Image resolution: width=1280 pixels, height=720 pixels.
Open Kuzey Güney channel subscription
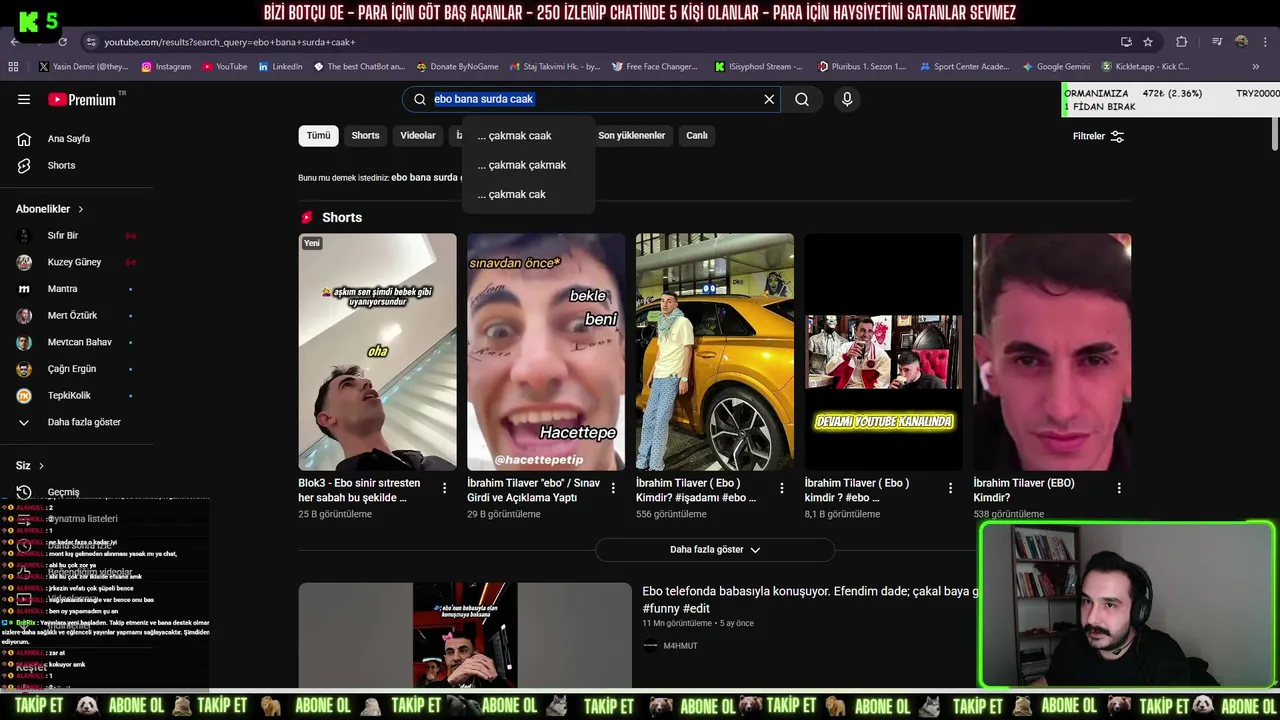pos(76,262)
